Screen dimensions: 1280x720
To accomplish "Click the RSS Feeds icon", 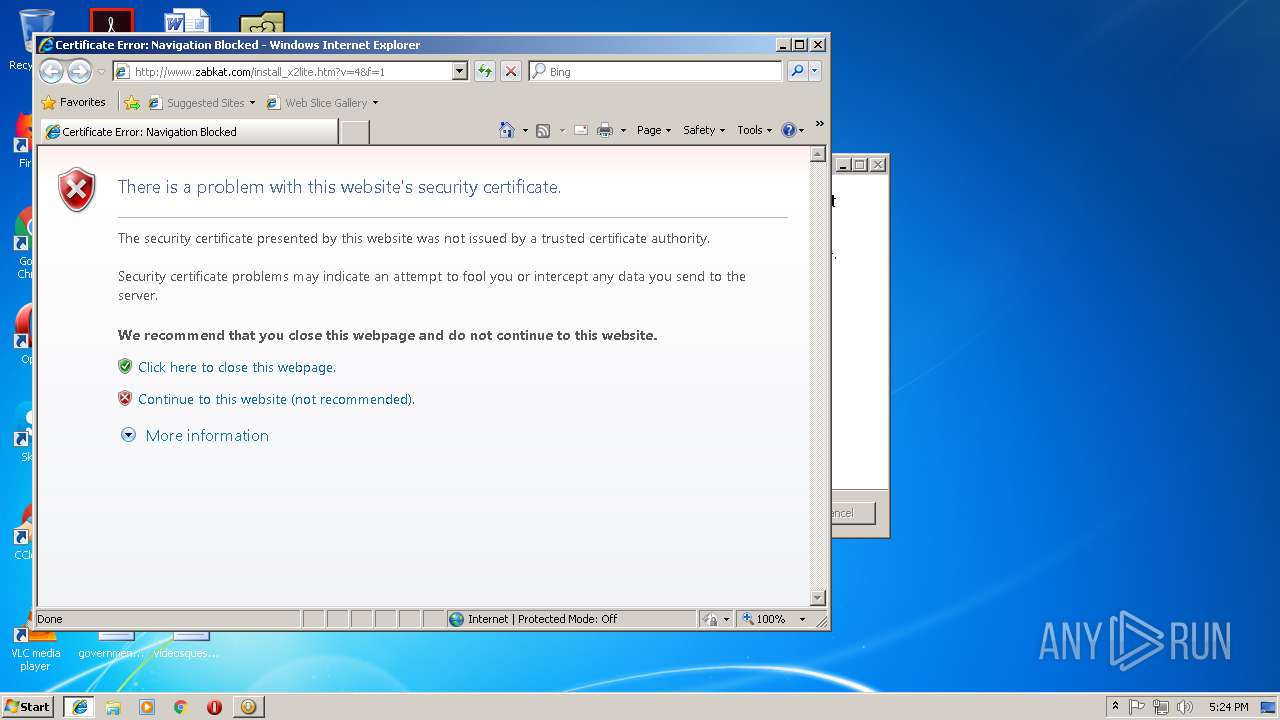I will (x=543, y=130).
